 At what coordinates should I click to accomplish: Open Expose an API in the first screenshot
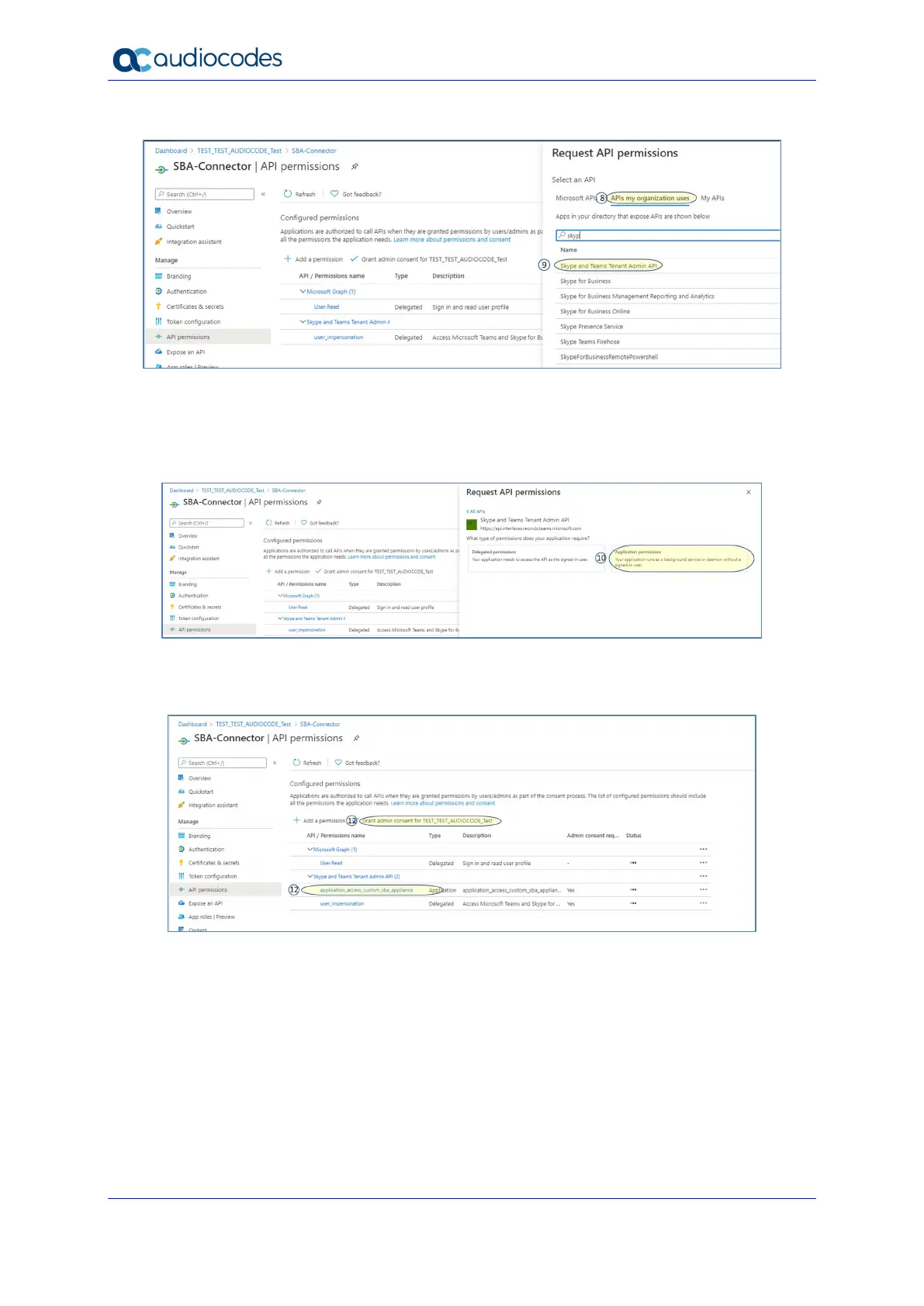coord(185,352)
